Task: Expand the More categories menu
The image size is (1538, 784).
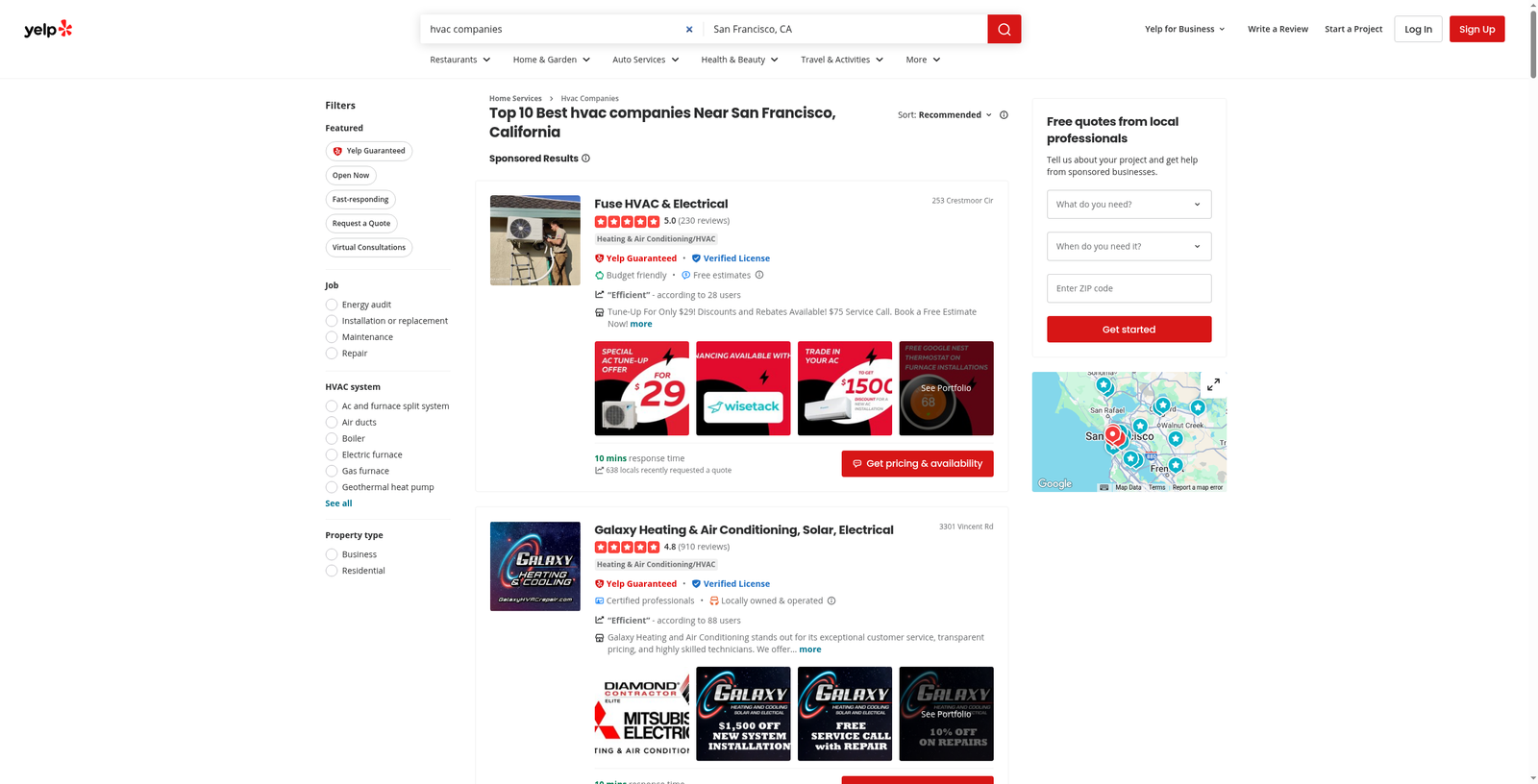Action: click(x=923, y=60)
